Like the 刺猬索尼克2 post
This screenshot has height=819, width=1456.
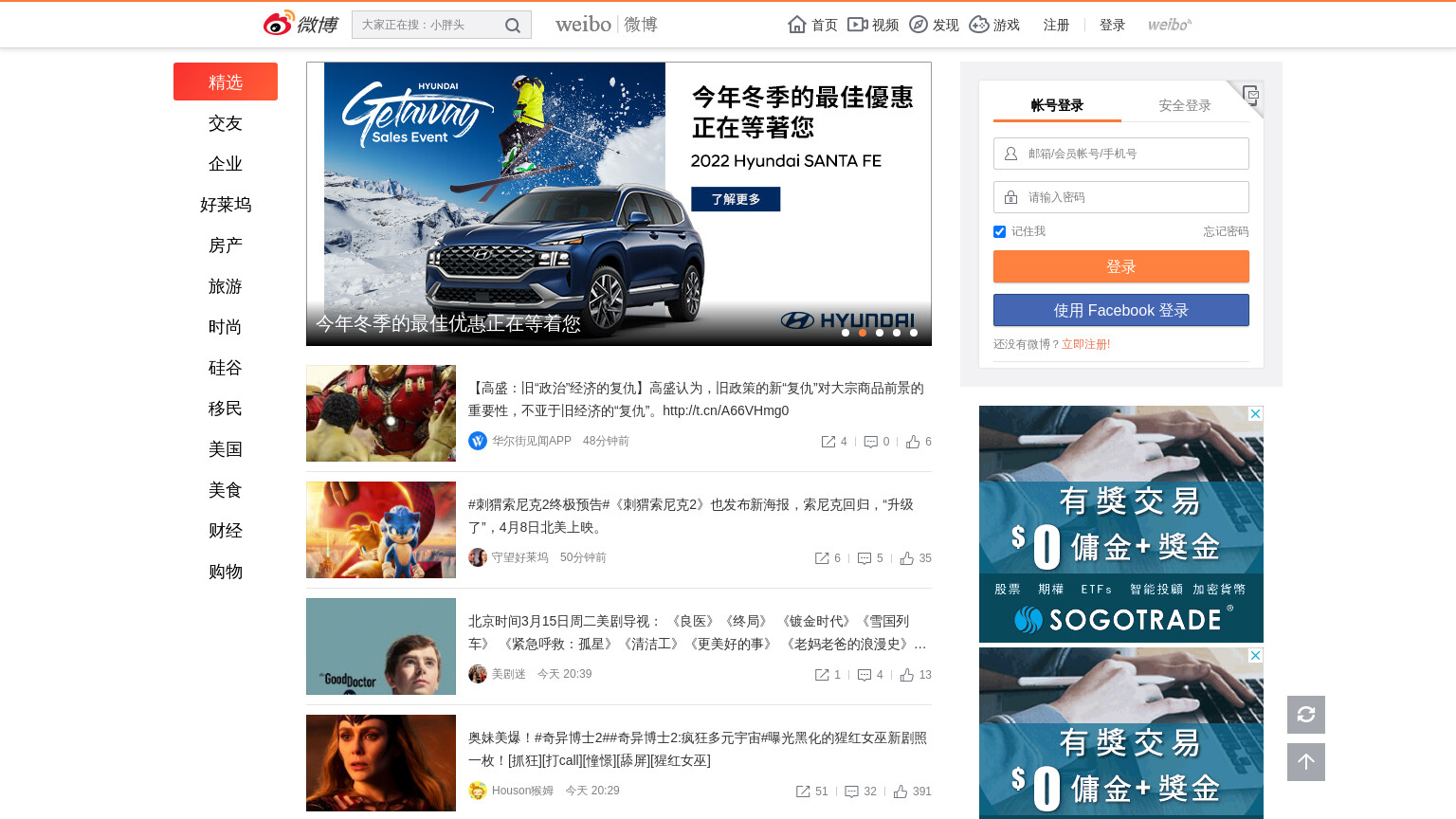907,558
